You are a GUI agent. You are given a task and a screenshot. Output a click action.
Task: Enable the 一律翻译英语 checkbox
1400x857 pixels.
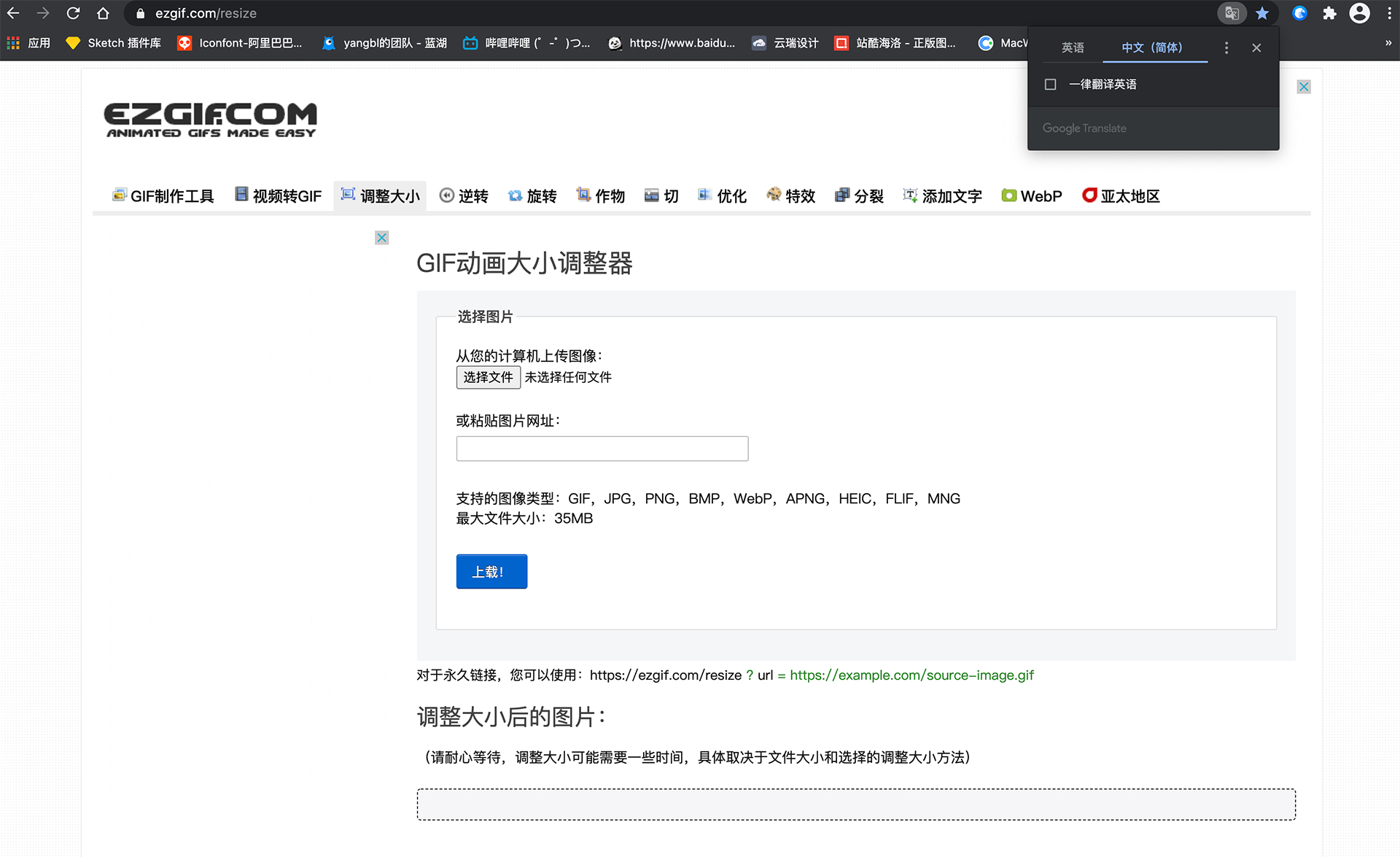(1050, 85)
